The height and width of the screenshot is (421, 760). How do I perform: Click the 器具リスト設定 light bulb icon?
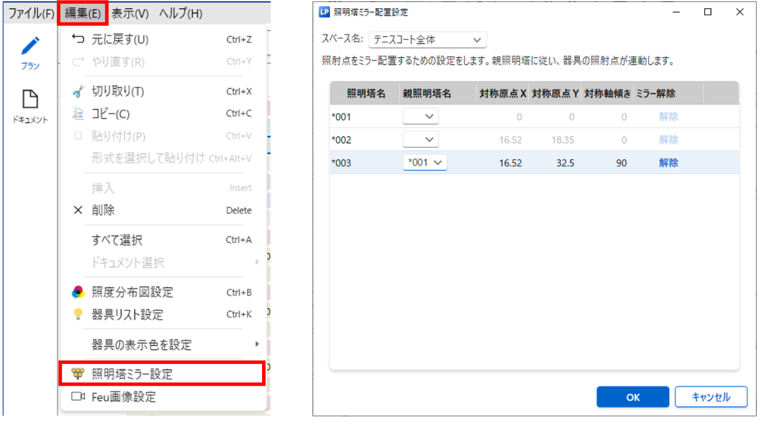(79, 314)
